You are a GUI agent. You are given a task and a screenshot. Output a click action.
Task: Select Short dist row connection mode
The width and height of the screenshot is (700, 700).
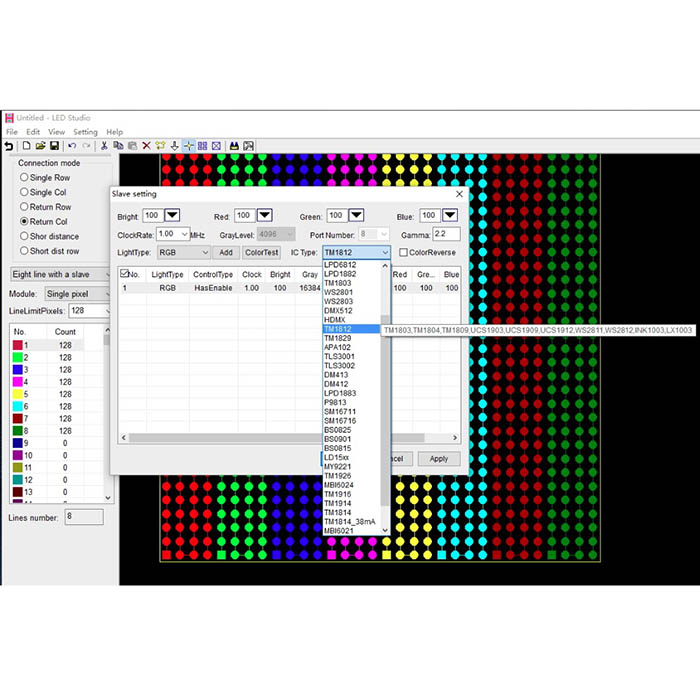pyautogui.click(x=24, y=251)
